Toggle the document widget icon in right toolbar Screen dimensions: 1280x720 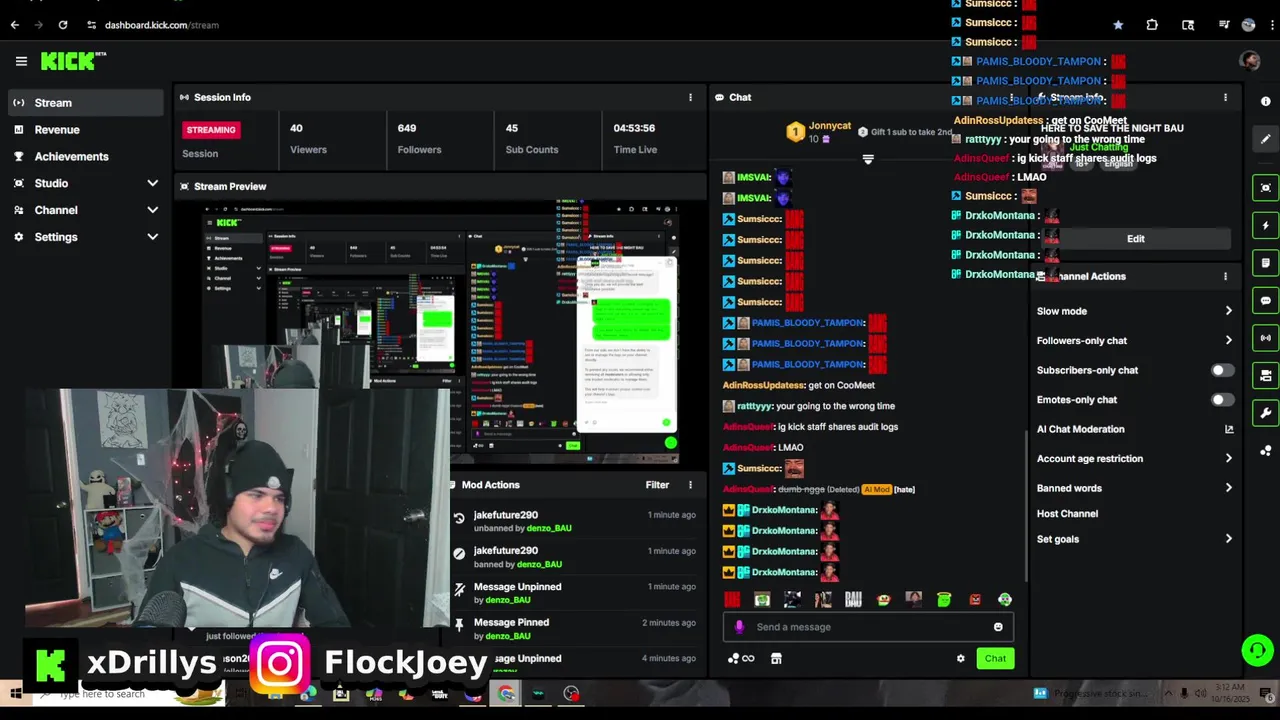(x=1265, y=263)
